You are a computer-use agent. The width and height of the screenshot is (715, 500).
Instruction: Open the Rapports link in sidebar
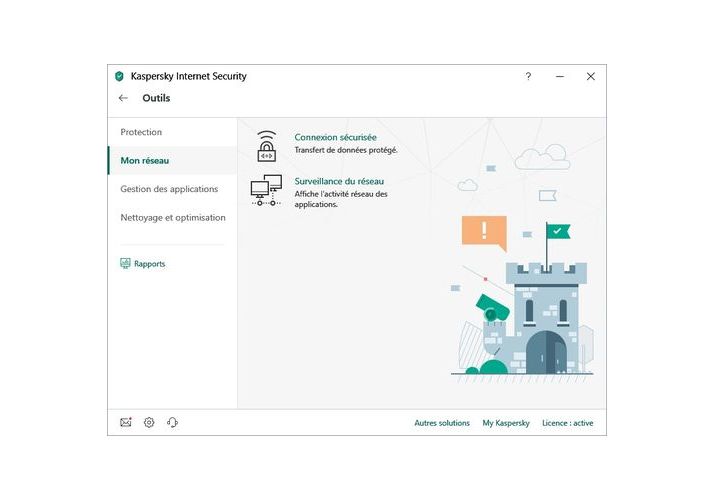click(150, 264)
